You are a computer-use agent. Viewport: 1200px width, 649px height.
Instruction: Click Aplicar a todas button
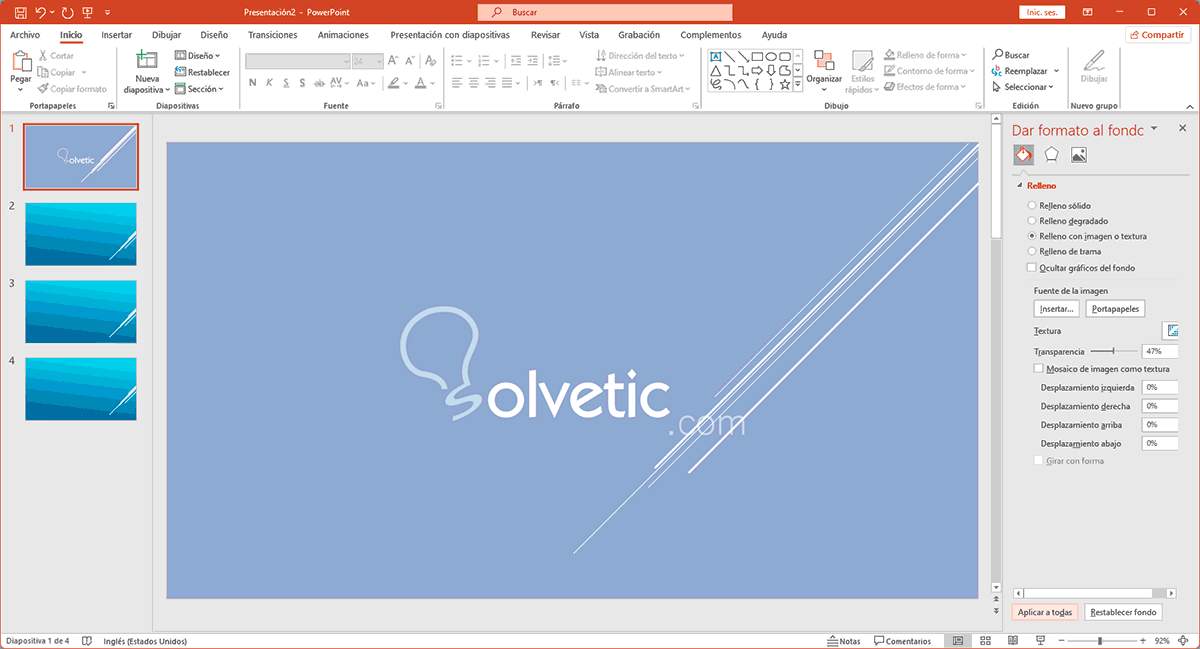1045,612
